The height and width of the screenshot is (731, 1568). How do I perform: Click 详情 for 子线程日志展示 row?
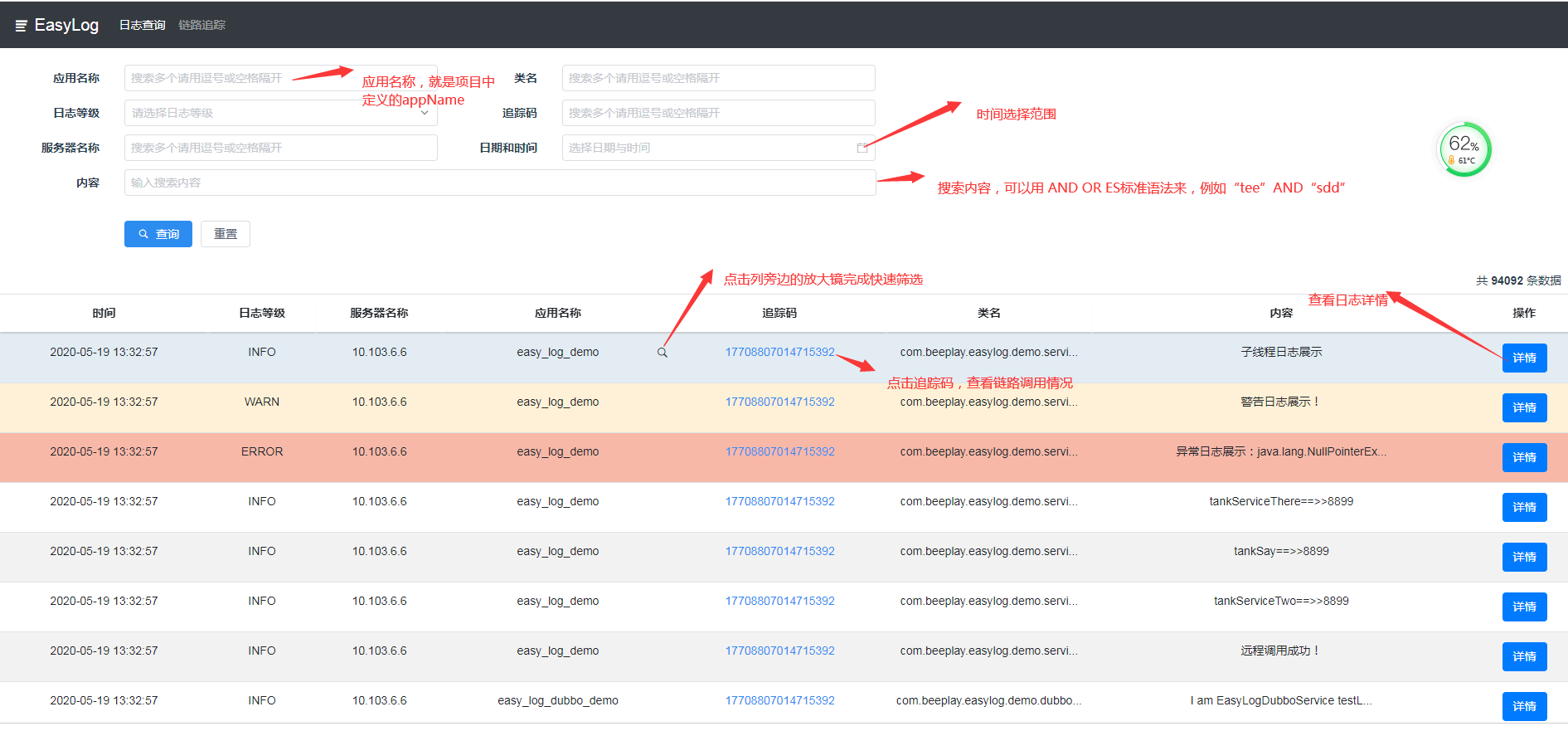click(x=1524, y=358)
